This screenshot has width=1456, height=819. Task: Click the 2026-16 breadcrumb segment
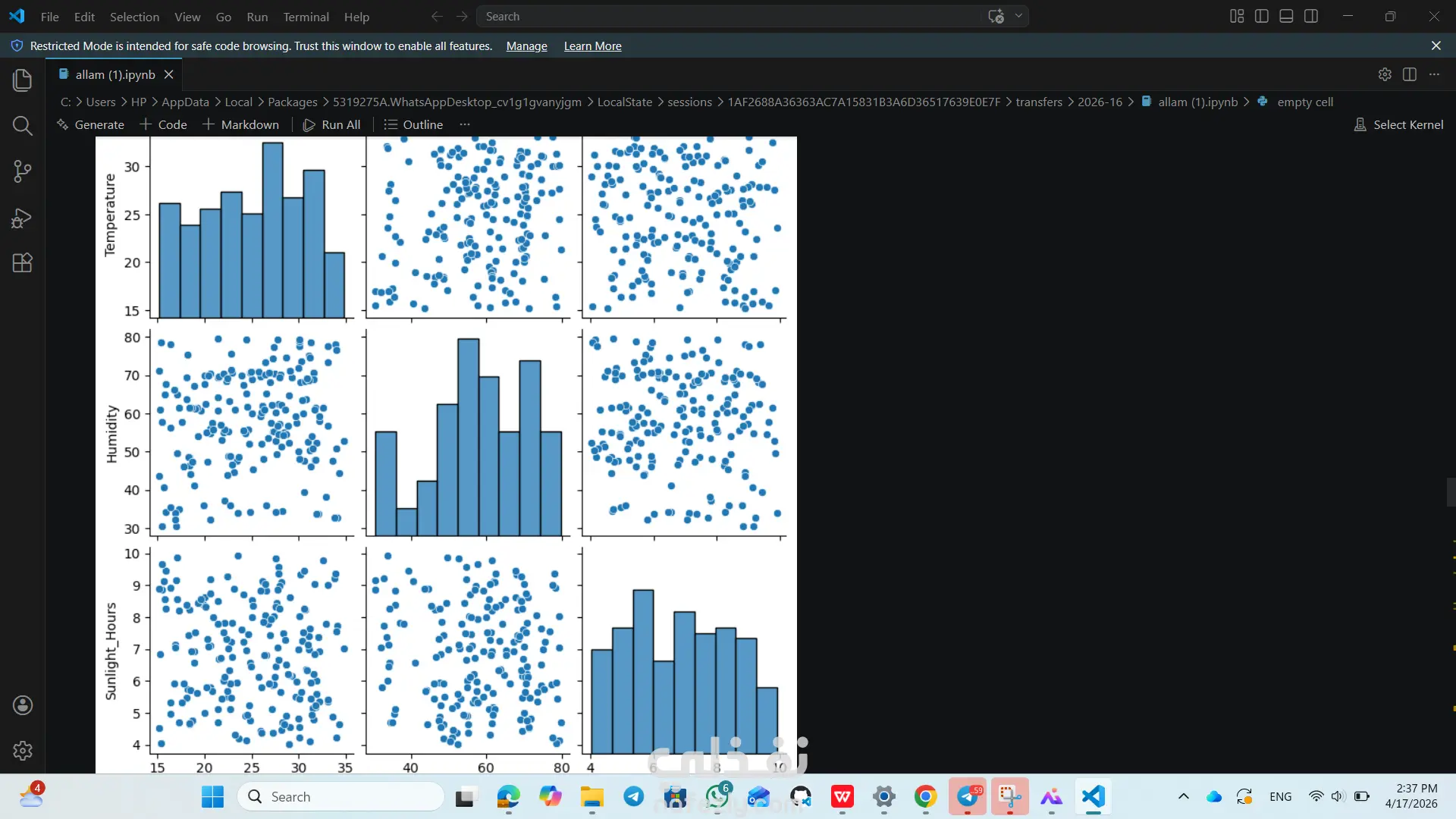coord(1100,102)
